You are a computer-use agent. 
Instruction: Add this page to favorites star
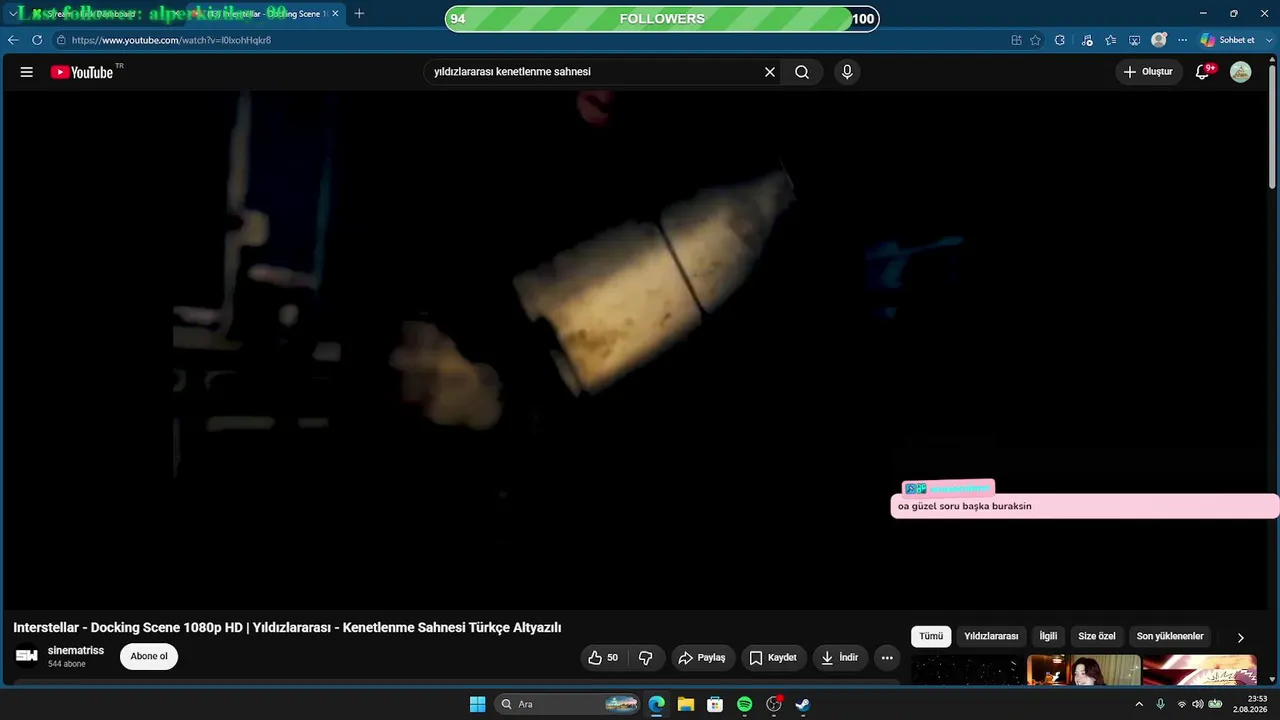click(x=1036, y=40)
